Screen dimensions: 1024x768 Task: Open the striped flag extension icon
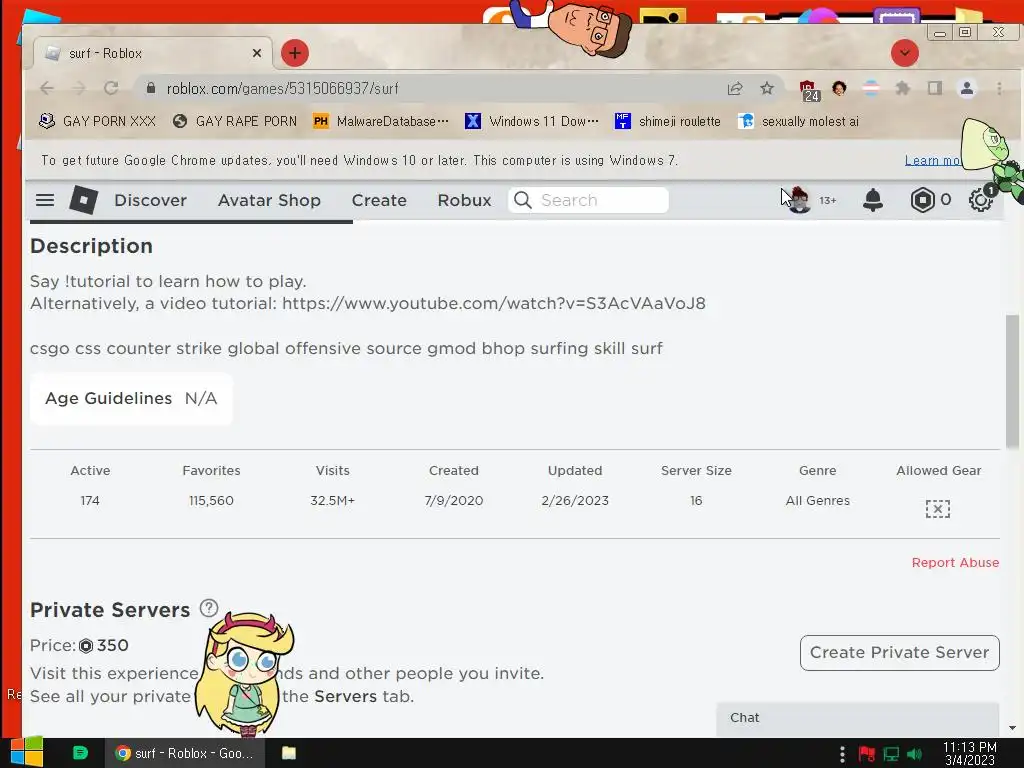click(x=871, y=88)
